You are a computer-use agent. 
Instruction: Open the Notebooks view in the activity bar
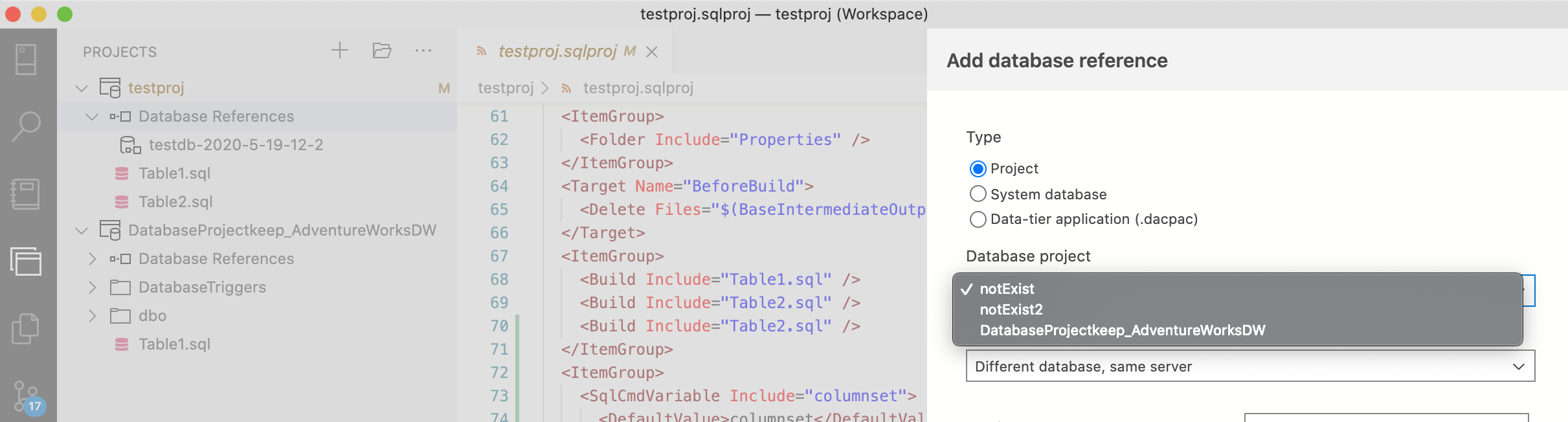[26, 194]
